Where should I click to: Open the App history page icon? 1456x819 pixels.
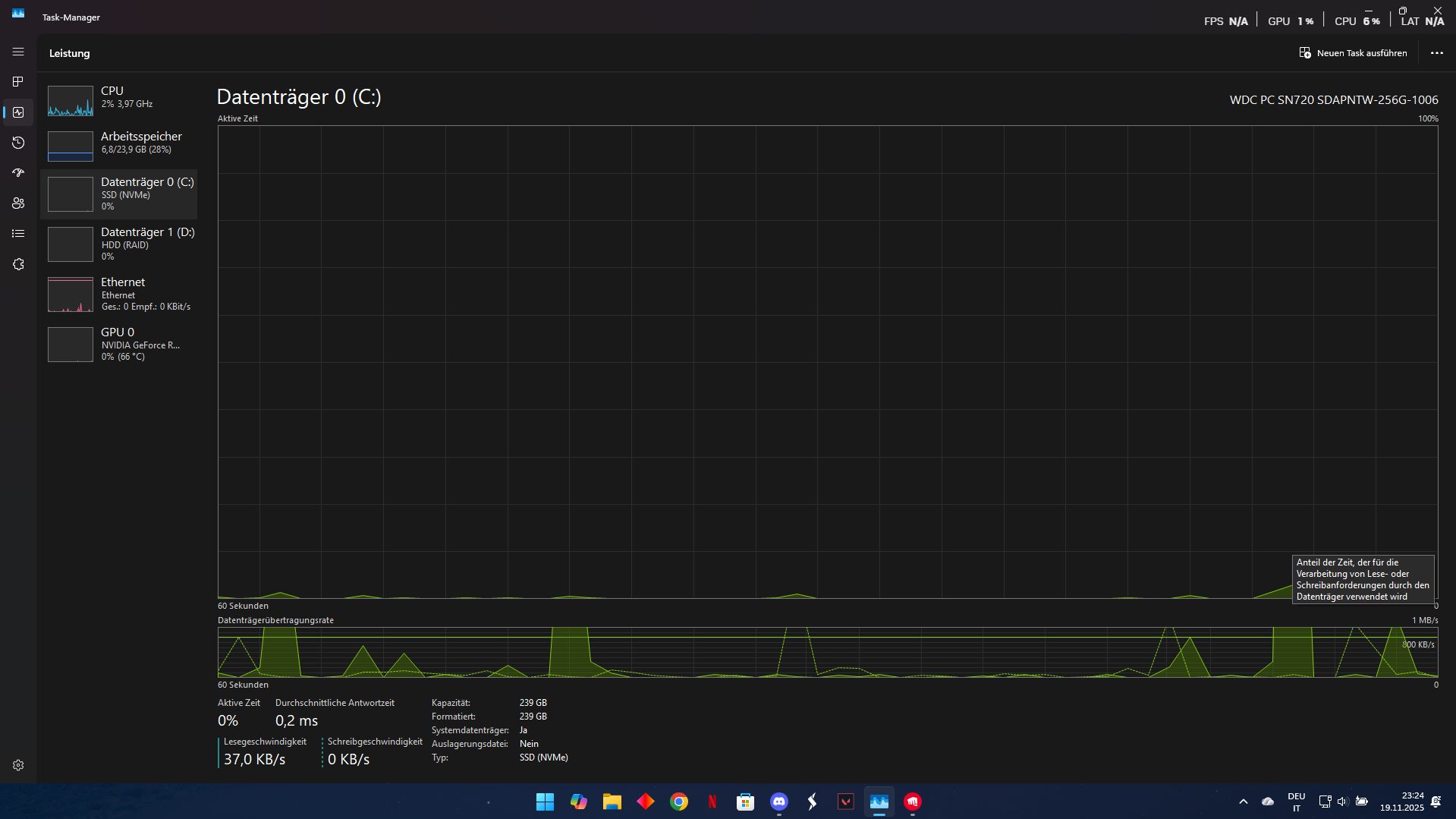(x=18, y=143)
